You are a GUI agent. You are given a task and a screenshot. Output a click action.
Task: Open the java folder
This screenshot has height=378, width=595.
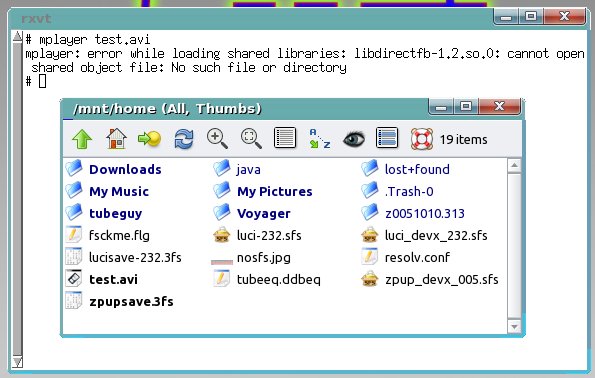[237, 169]
